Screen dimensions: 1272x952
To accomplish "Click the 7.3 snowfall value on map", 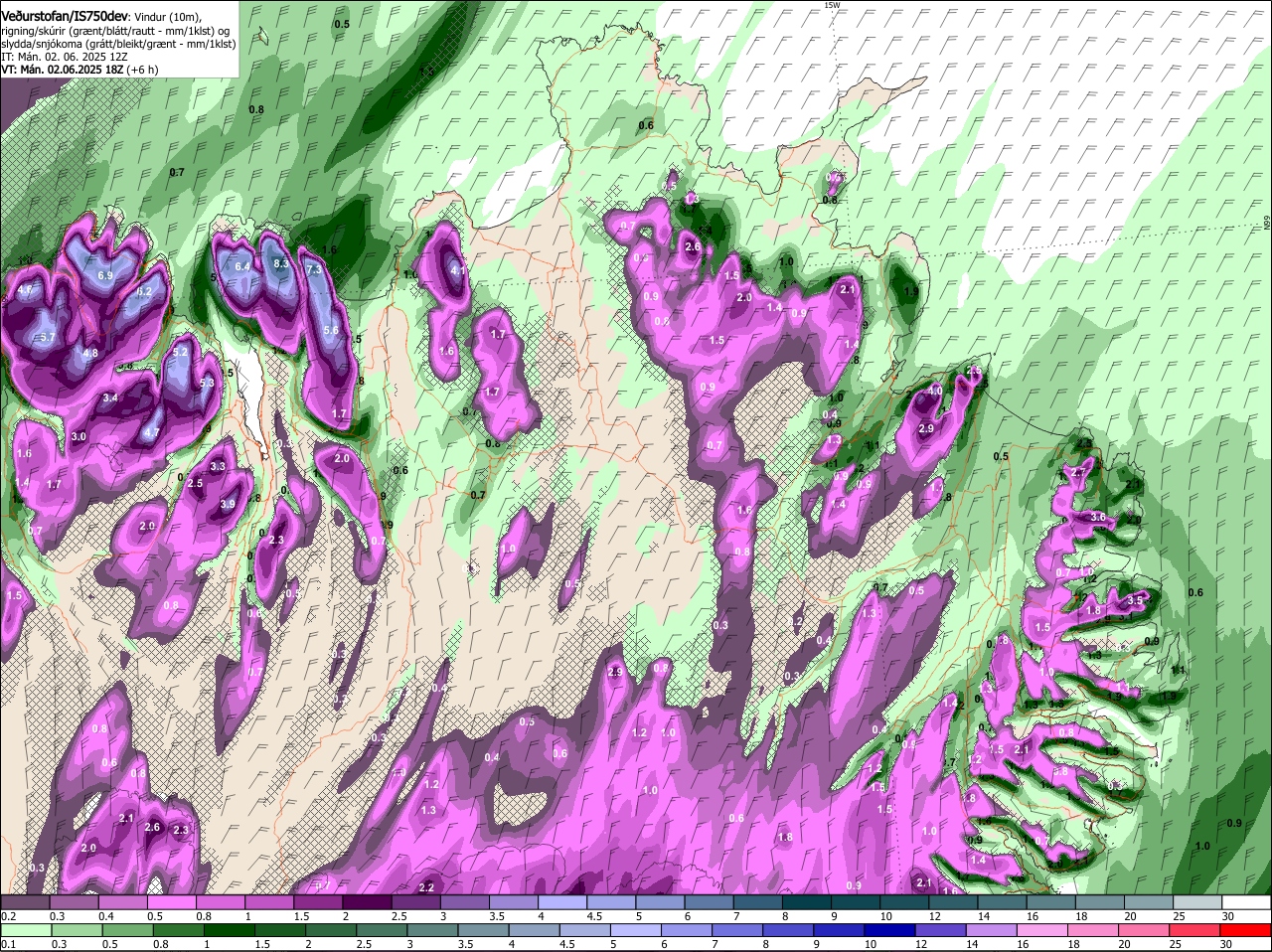I will tap(314, 269).
